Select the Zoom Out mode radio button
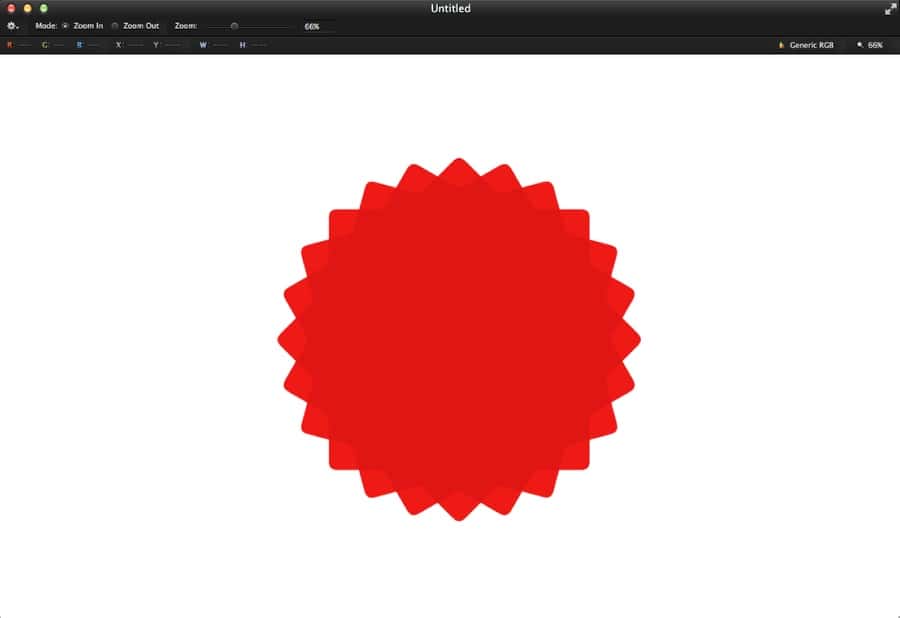 [x=115, y=26]
